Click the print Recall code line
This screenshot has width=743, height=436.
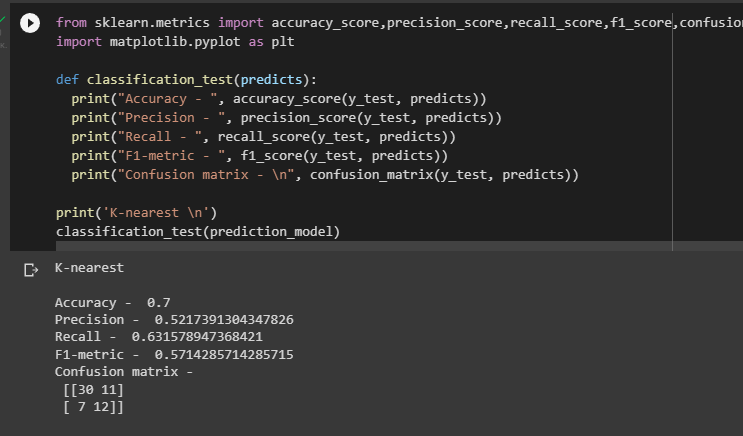263,136
